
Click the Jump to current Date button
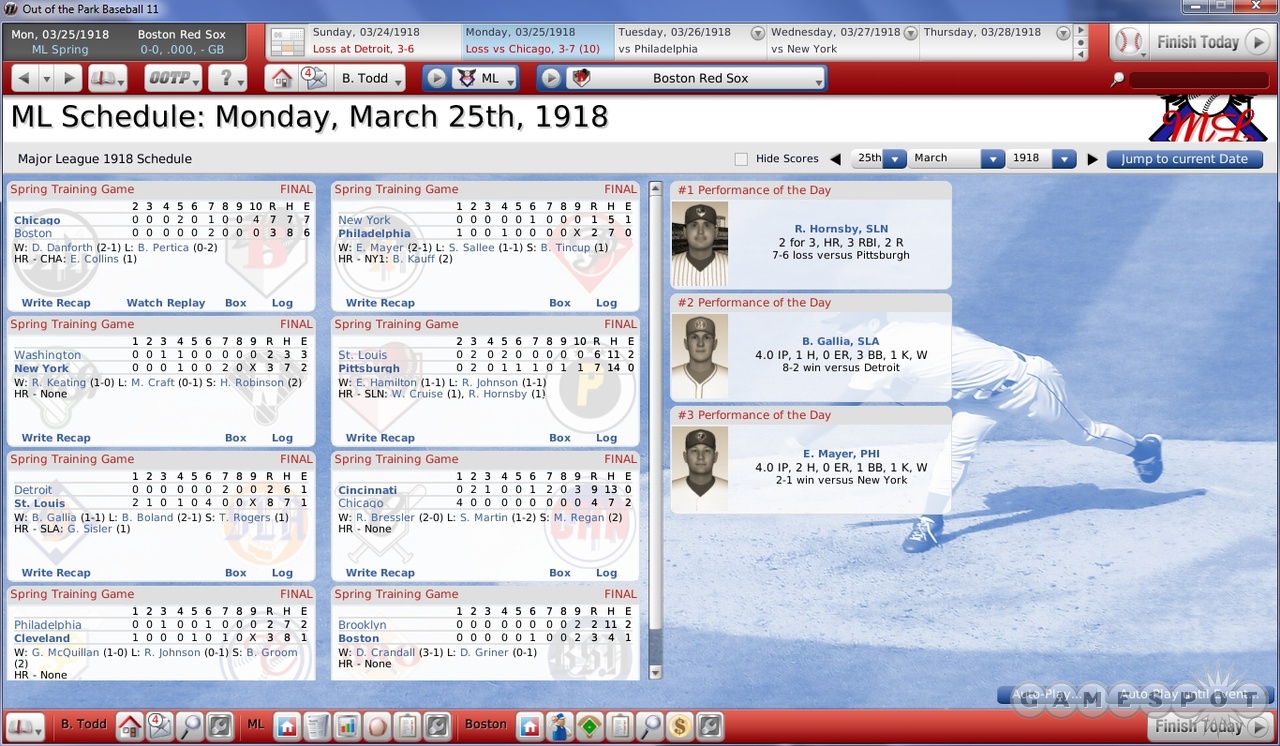point(1184,159)
